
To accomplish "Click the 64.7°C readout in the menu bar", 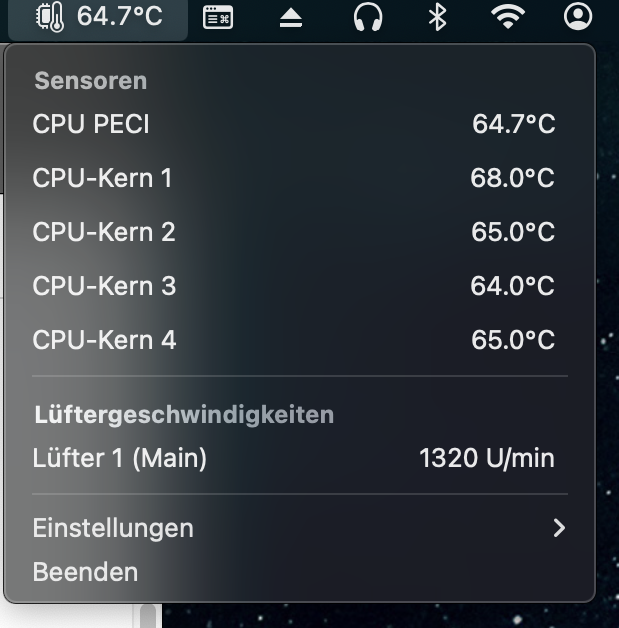I will click(119, 17).
